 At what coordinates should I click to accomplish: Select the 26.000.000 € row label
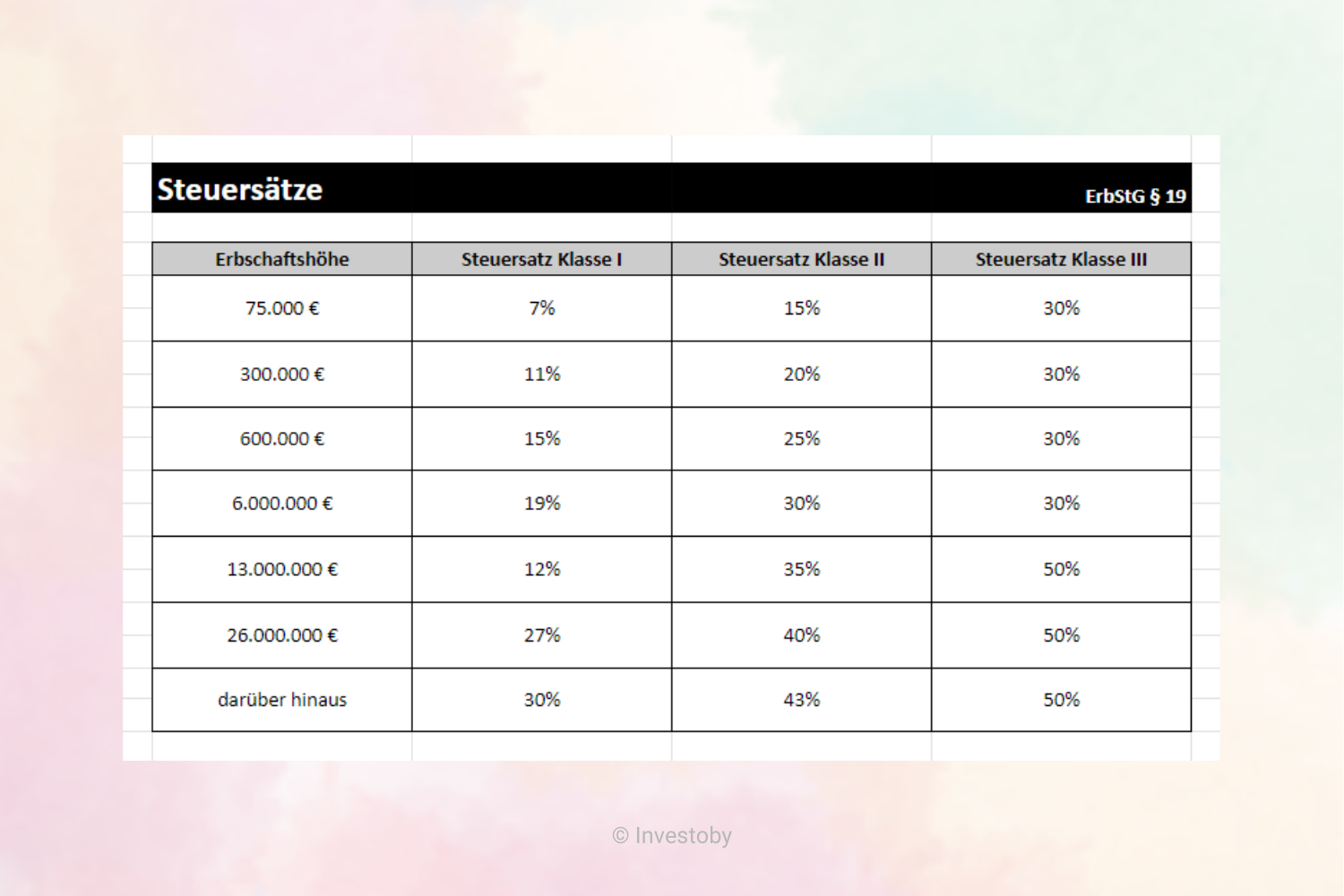[x=281, y=635]
